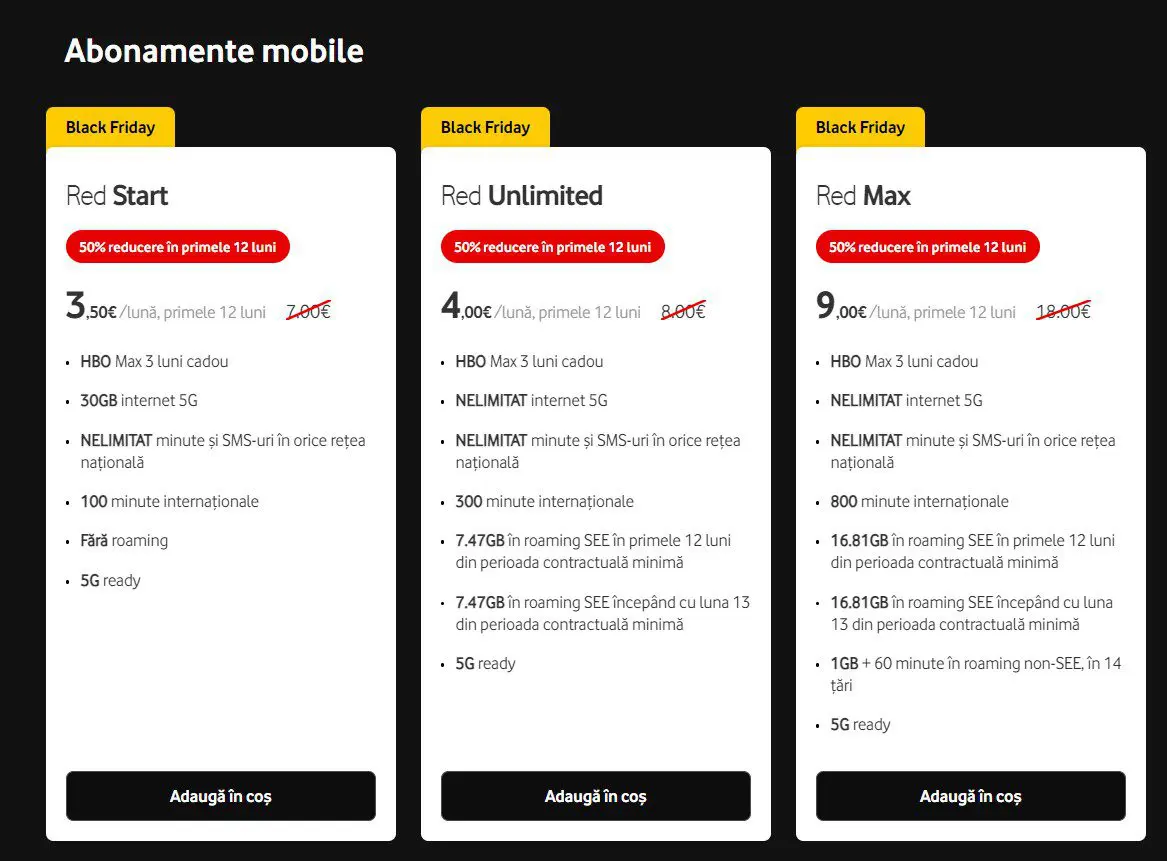This screenshot has height=861, width=1167.
Task: Click the Black Friday tab above Red Unlimited
Action: 485,127
